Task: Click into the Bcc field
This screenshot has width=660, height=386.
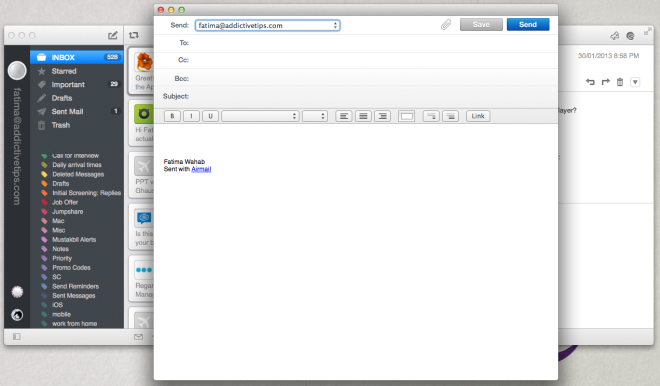Action: tap(373, 78)
